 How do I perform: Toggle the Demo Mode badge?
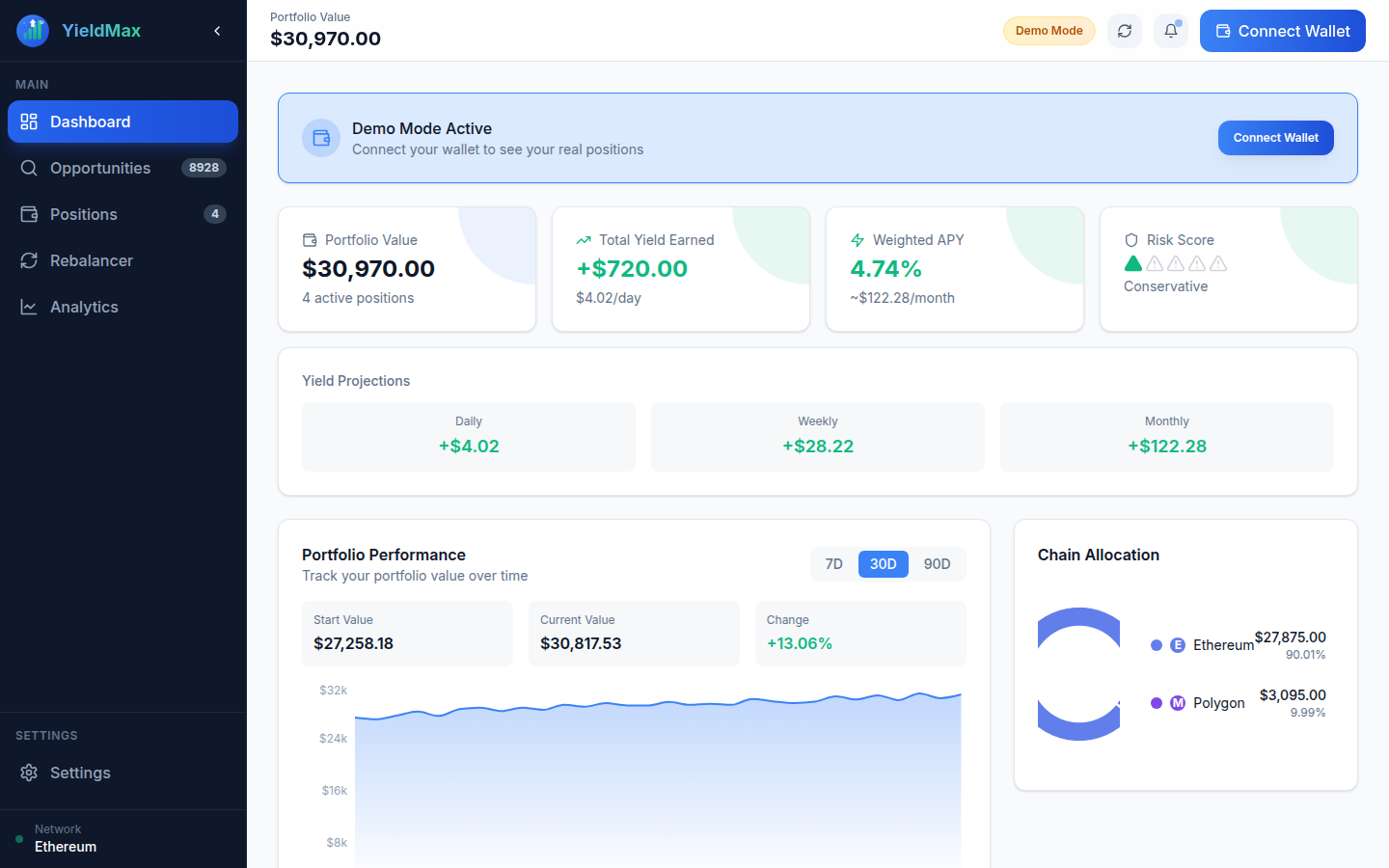click(1049, 31)
